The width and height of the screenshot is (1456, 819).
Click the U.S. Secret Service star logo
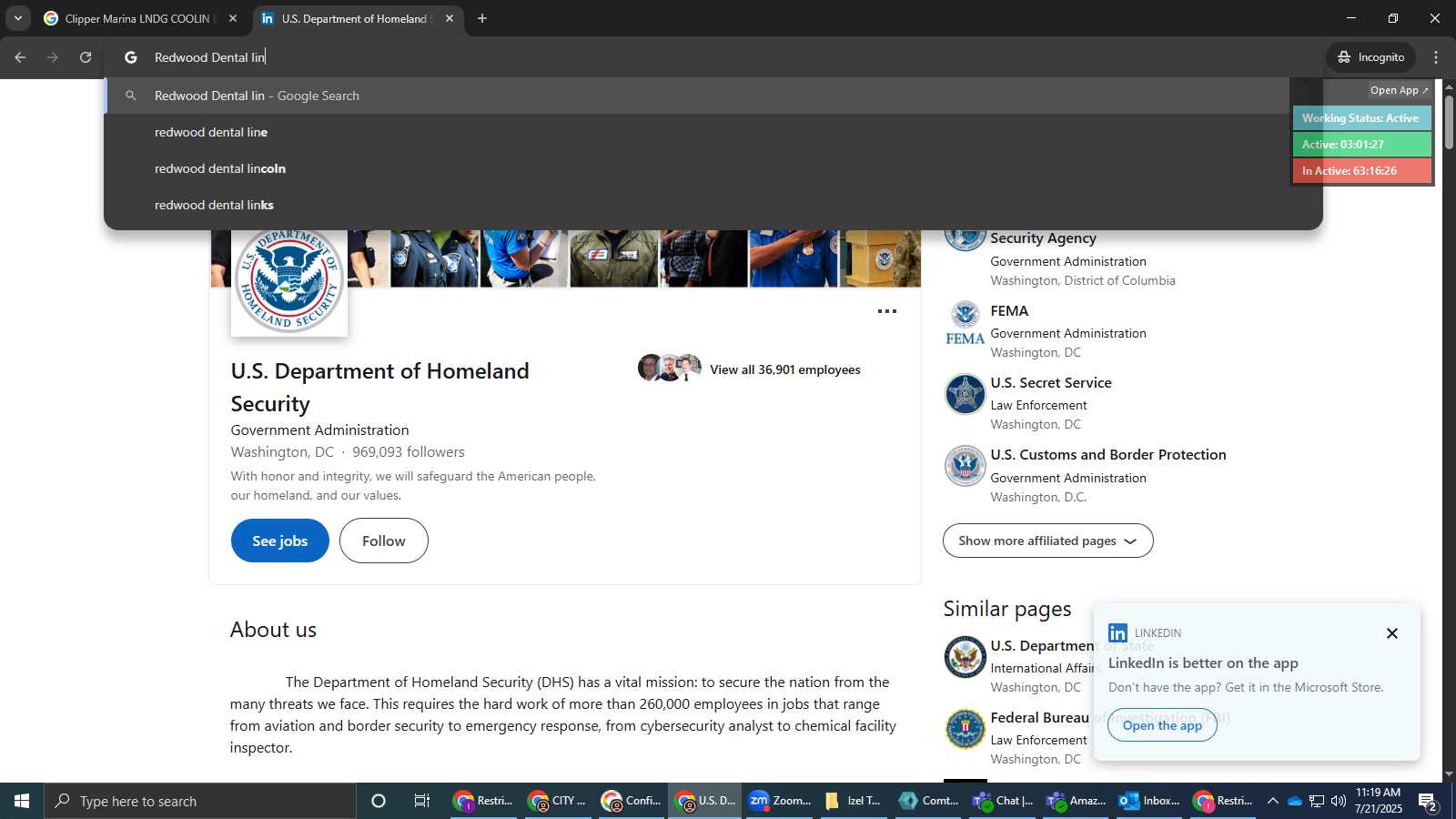coord(965,394)
